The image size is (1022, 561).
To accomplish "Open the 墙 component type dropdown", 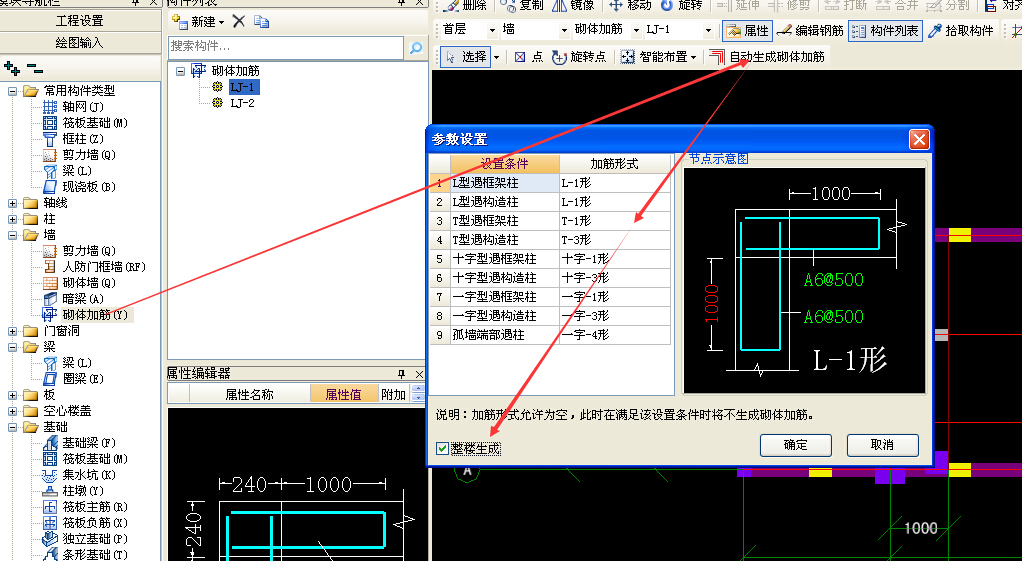I will pyautogui.click(x=564, y=30).
